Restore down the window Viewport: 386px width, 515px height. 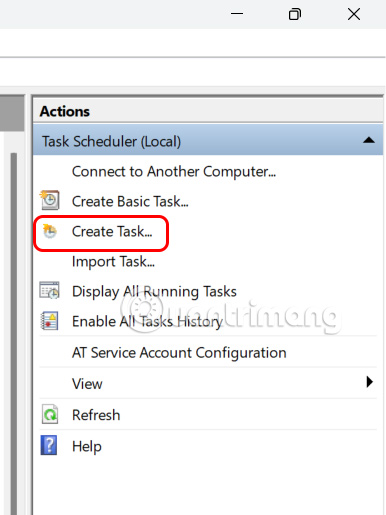(x=295, y=14)
